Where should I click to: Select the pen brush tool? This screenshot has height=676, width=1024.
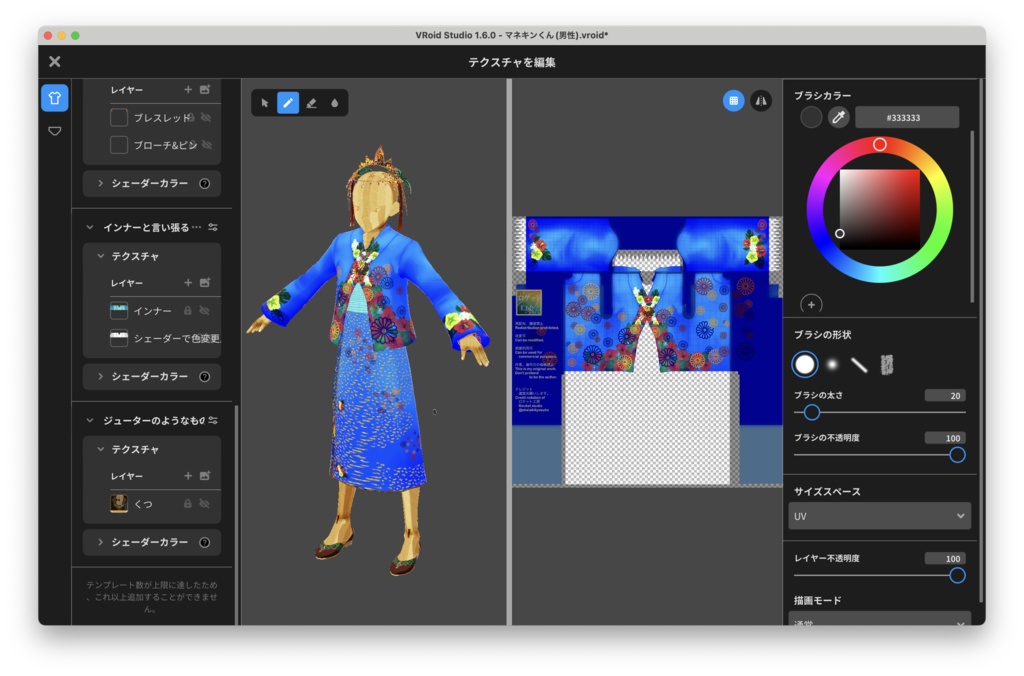(x=288, y=103)
